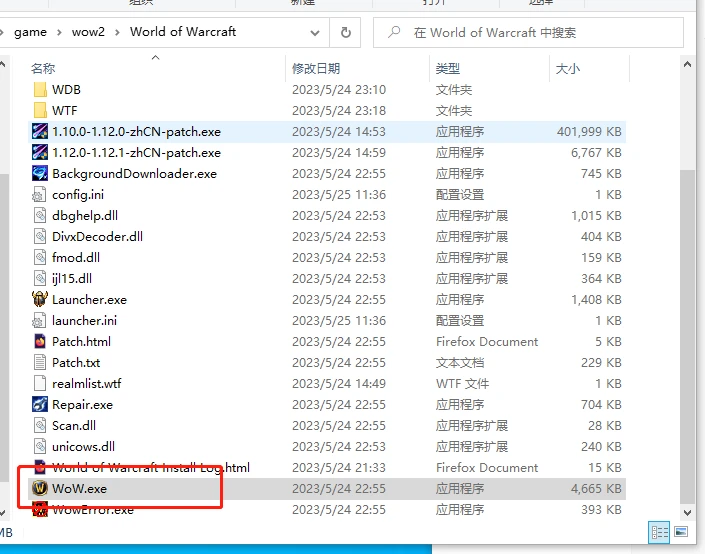Image resolution: width=705 pixels, height=554 pixels.
Task: Click the unicows.dll file icon
Action: point(40,447)
